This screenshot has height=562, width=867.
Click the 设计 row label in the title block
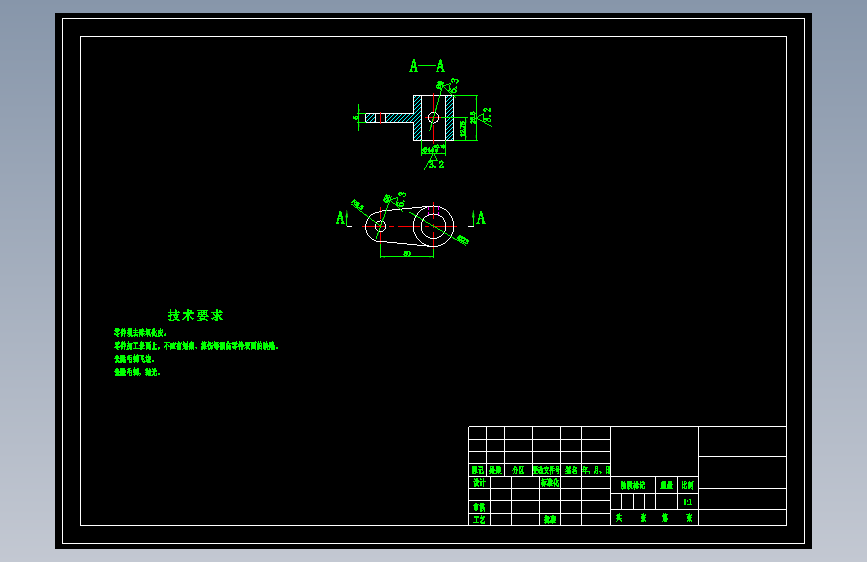coord(479,482)
